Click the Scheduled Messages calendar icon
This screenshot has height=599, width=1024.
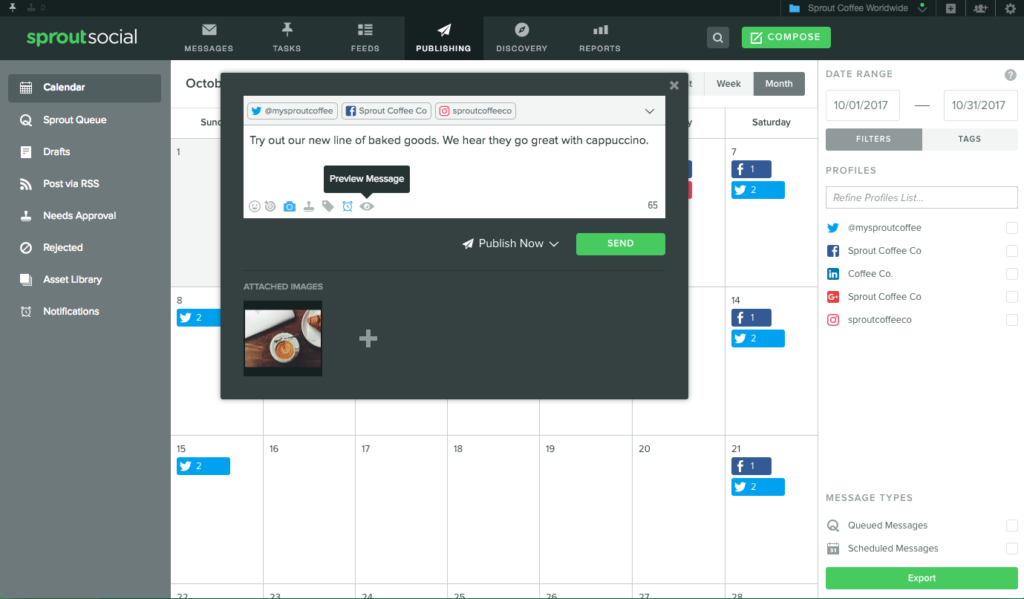(833, 549)
